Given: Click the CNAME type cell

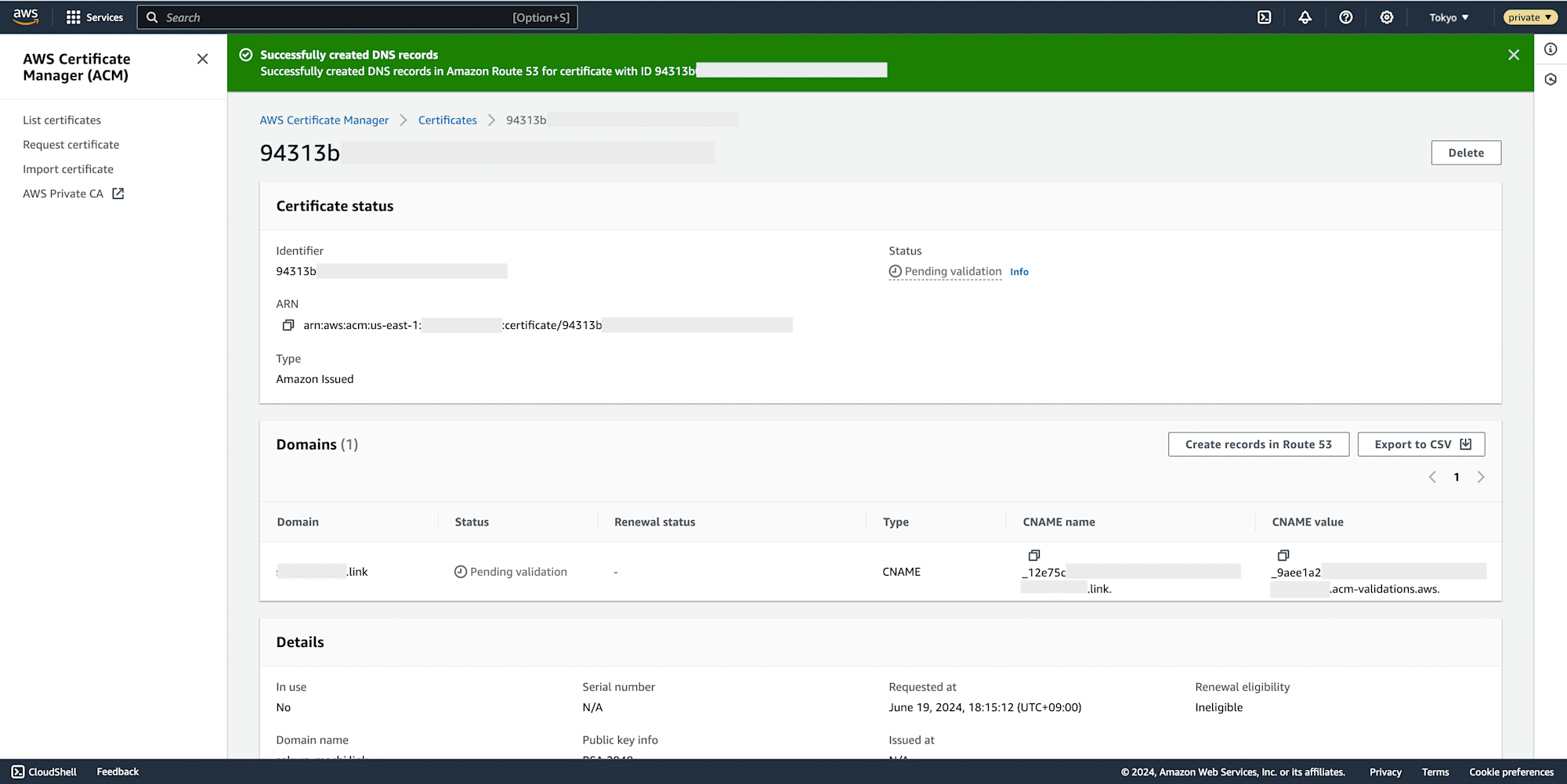Looking at the screenshot, I should pyautogui.click(x=902, y=572).
